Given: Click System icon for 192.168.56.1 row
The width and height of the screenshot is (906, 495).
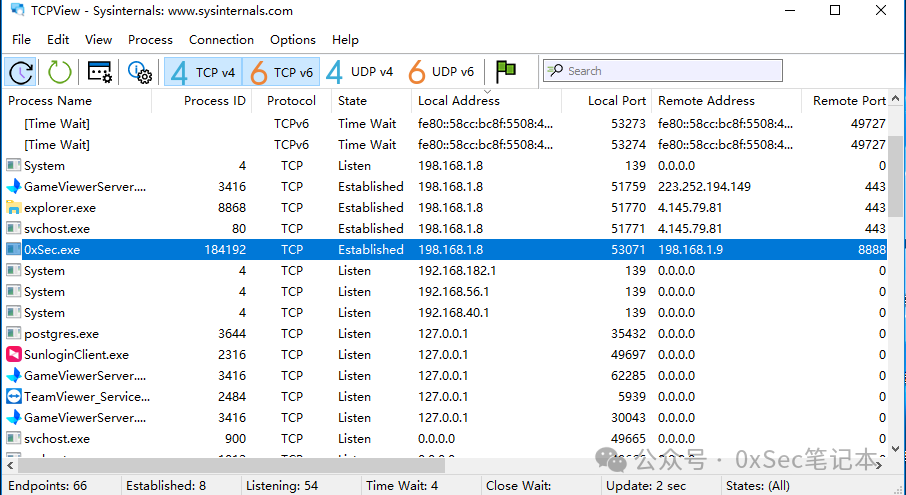Looking at the screenshot, I should tap(13, 291).
